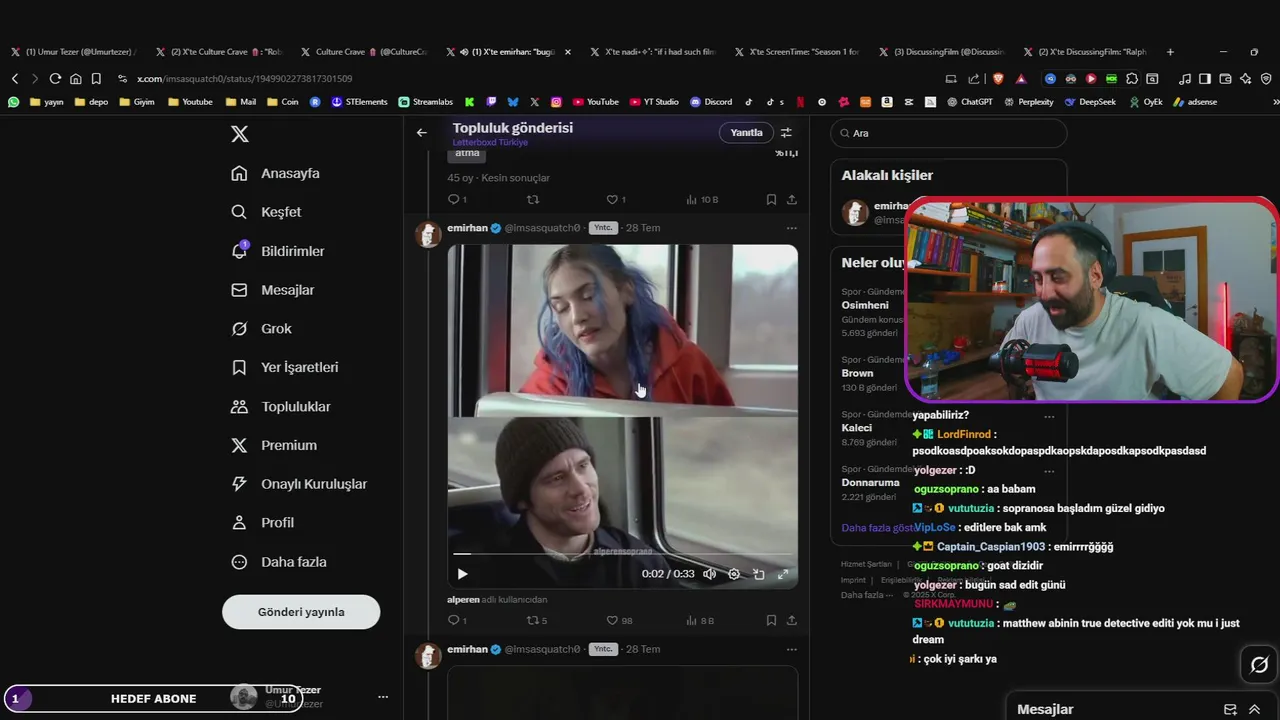View analytics showing 10 B views
The image size is (1280, 720).
coord(702,199)
